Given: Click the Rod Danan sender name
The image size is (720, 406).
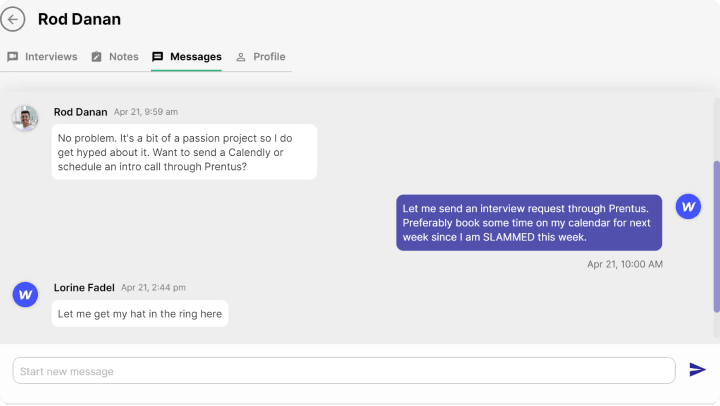Looking at the screenshot, I should pyautogui.click(x=81, y=112).
